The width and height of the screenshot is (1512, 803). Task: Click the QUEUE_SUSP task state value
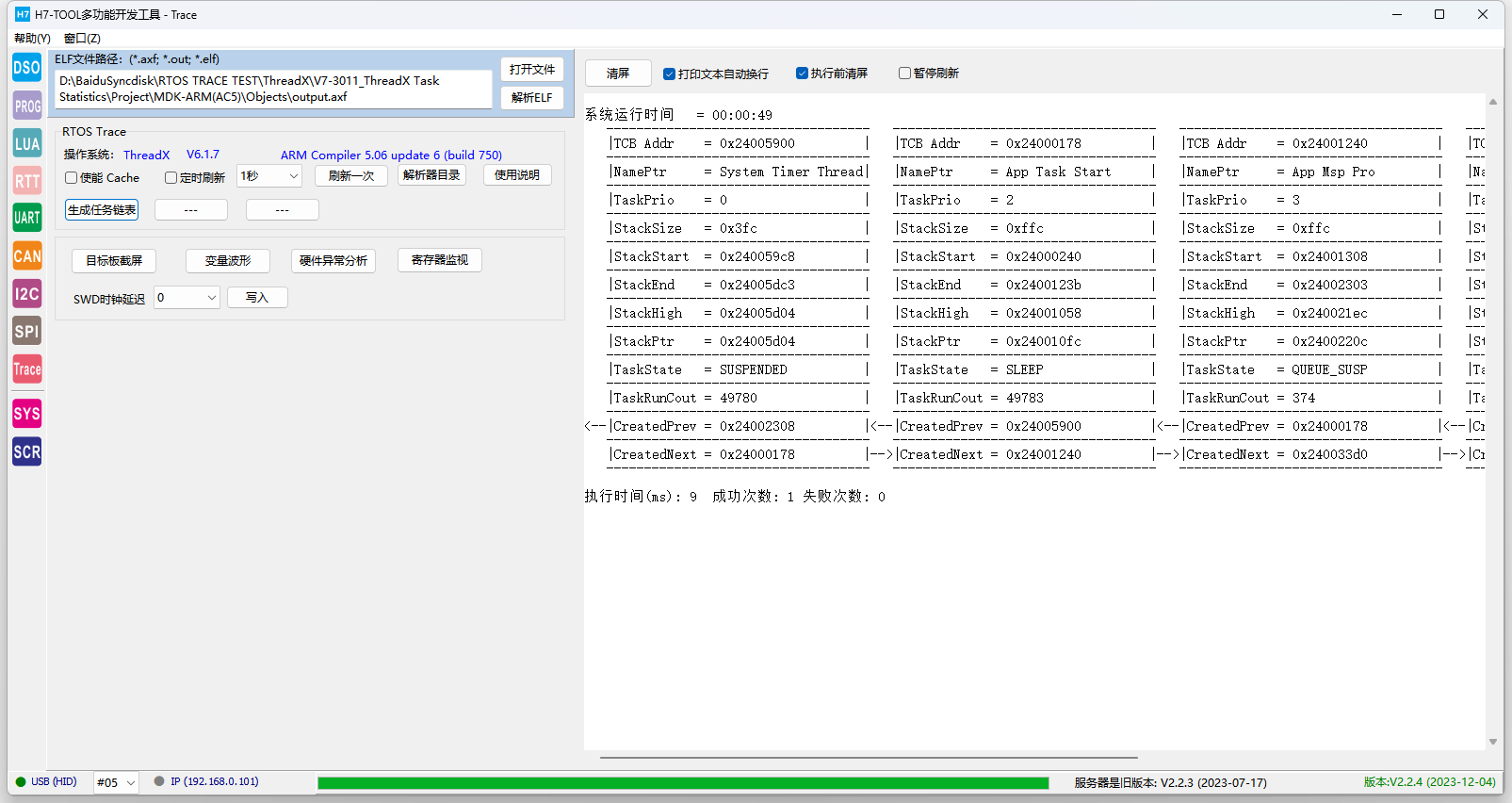1330,369
